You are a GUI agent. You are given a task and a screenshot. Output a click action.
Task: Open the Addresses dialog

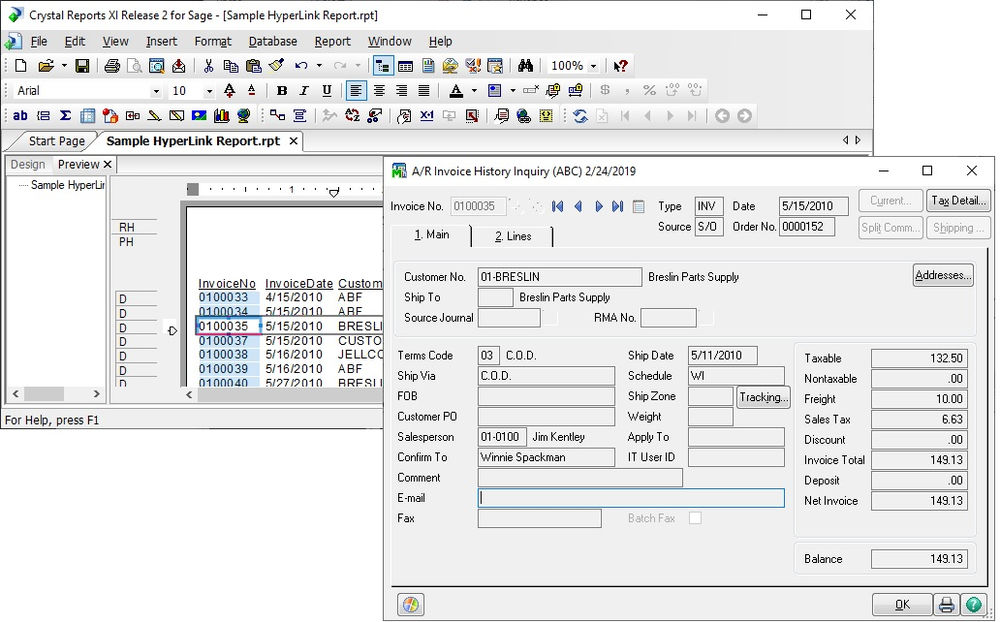pyautogui.click(x=942, y=275)
